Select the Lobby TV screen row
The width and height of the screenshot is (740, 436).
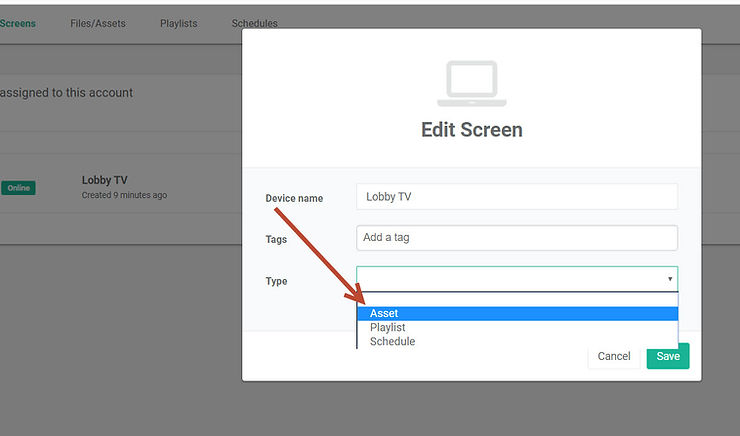click(121, 183)
